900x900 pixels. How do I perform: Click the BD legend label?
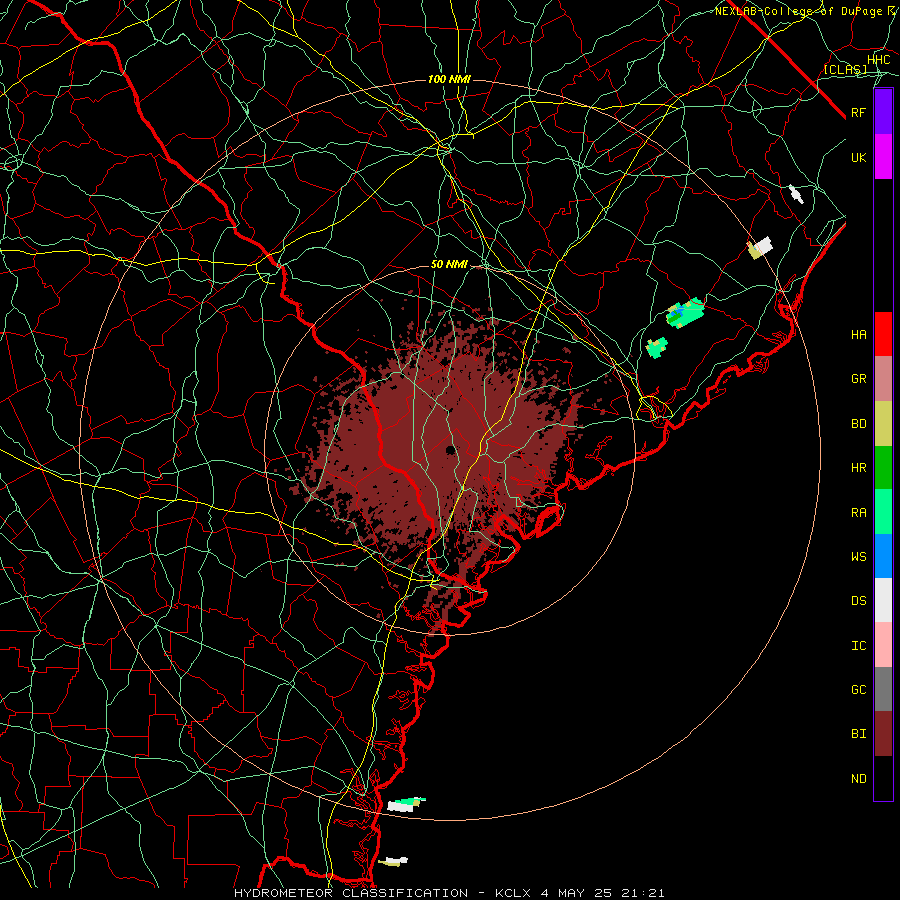858,424
